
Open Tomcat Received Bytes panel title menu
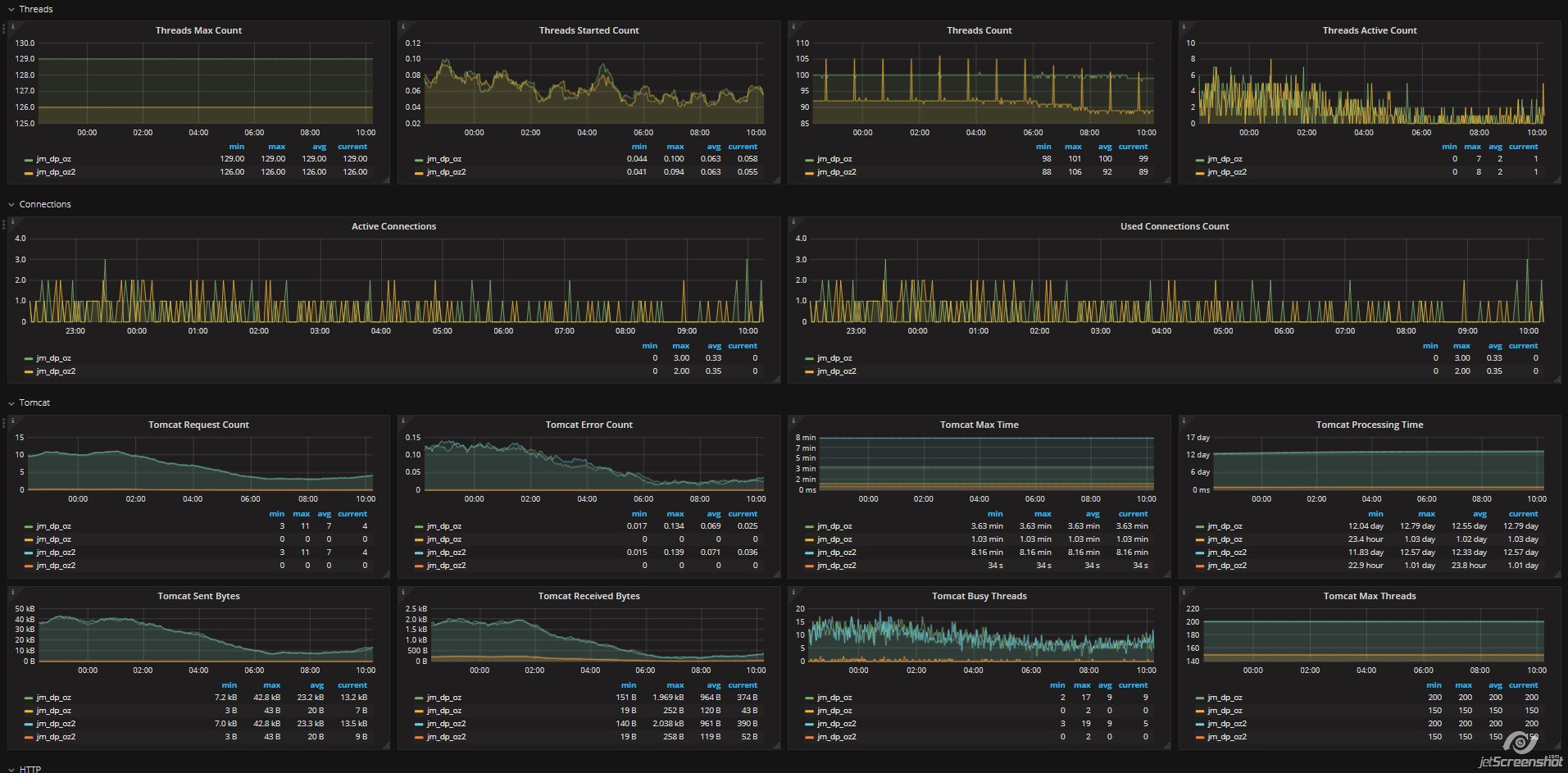589,596
